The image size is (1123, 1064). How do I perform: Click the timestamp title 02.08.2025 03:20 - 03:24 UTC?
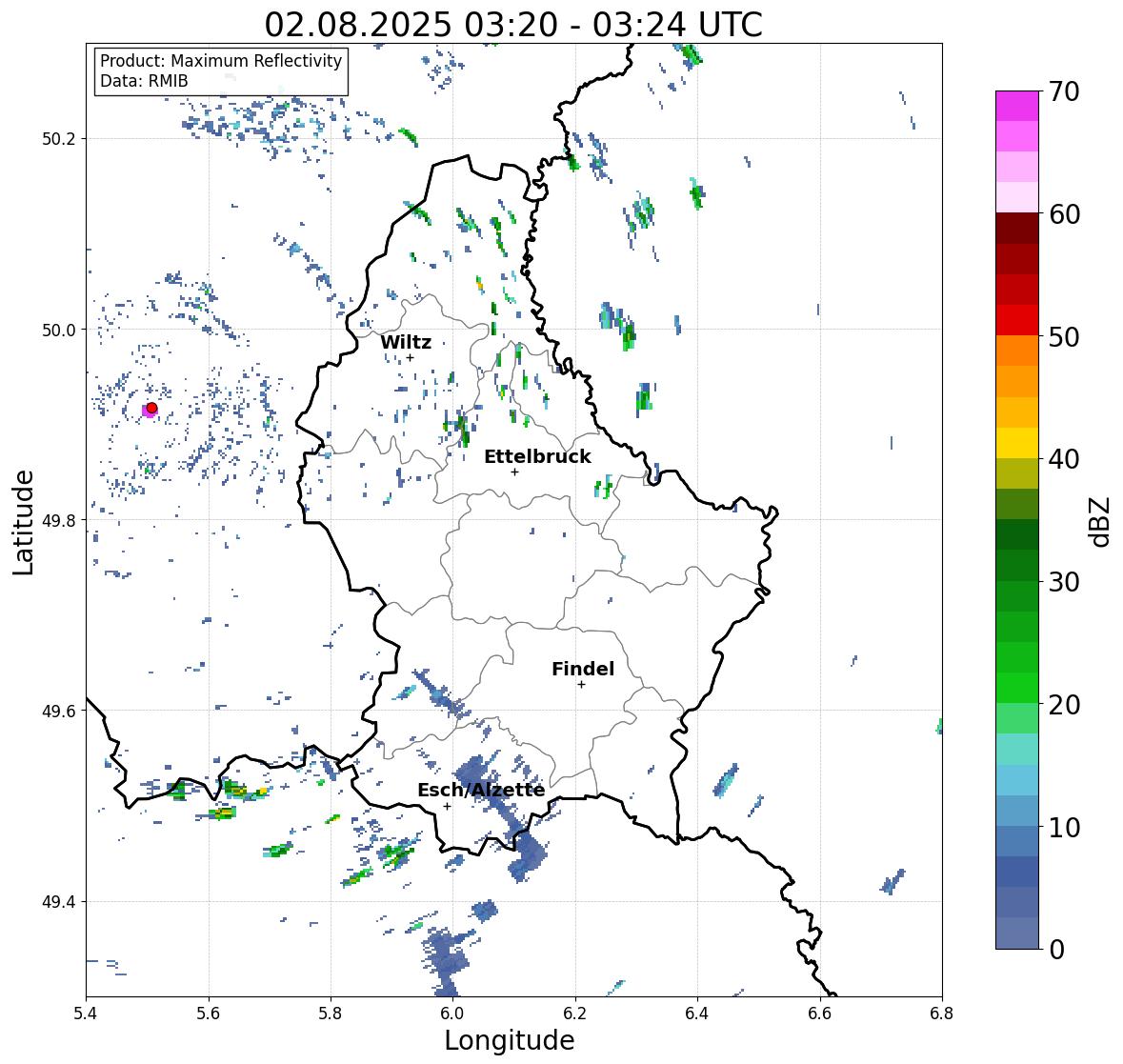(513, 25)
